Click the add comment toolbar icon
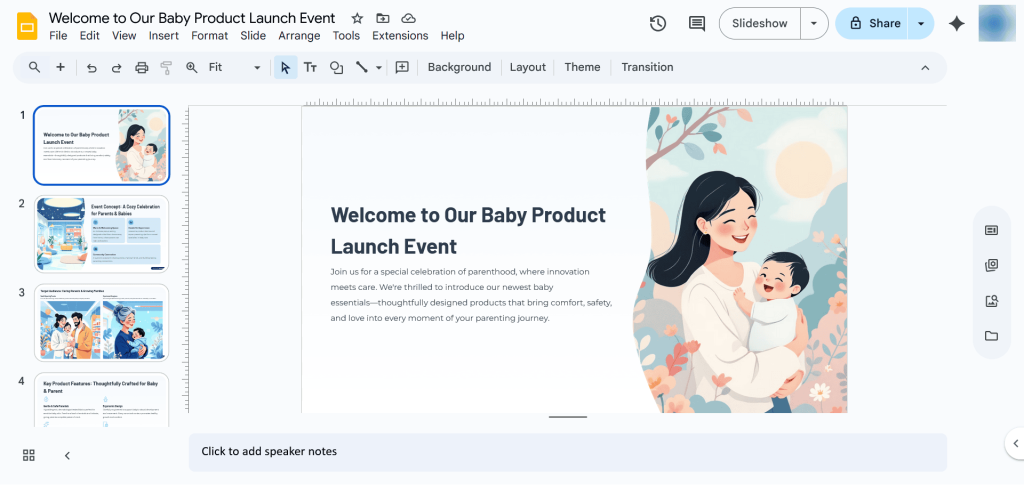Screen dimensions: 1024x485 [402, 68]
